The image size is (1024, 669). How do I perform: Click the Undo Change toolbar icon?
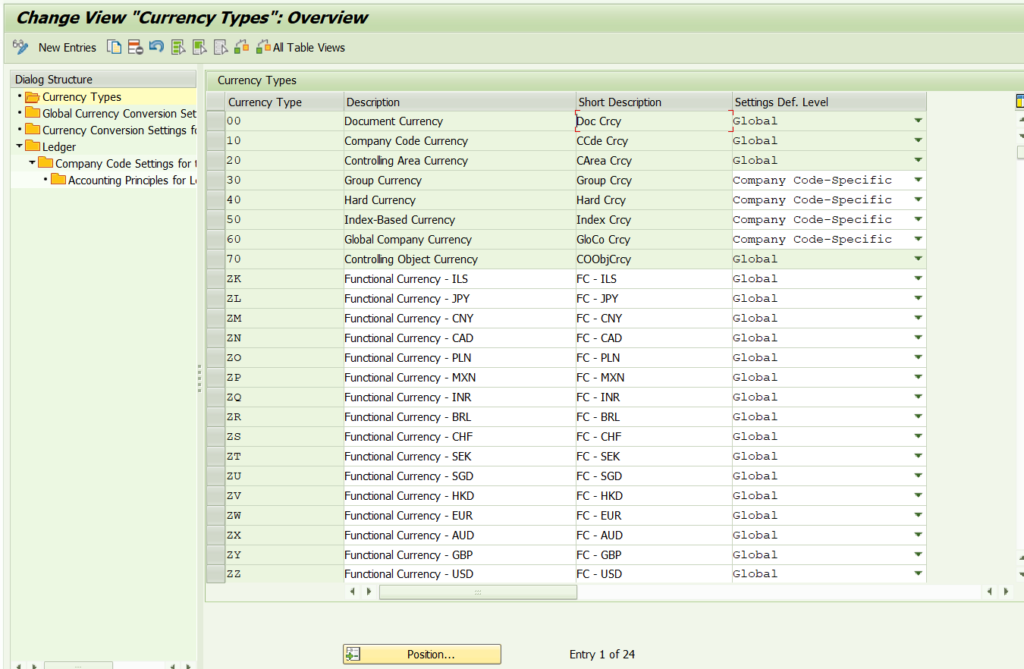[154, 47]
